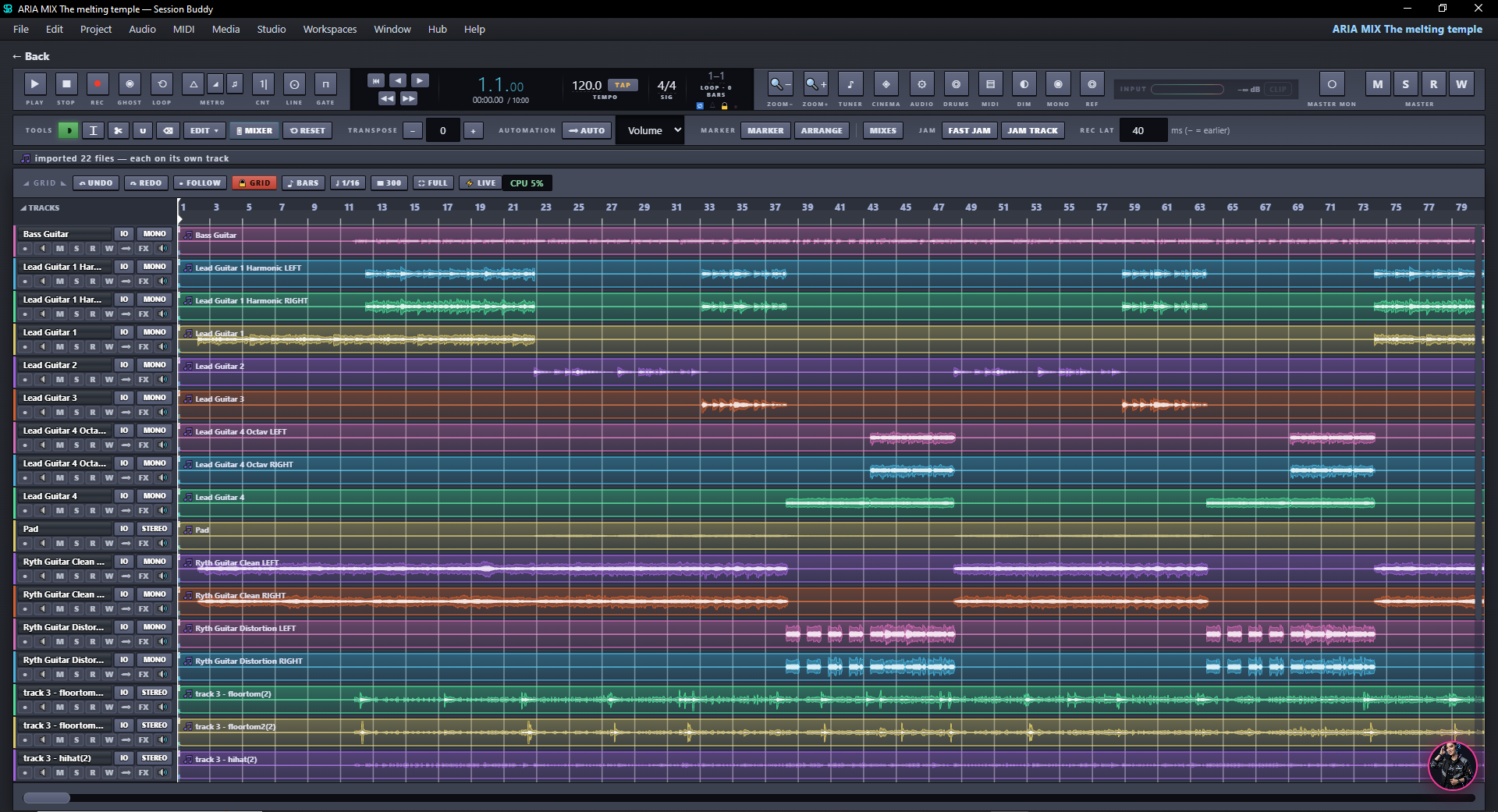Increase transpose with the plus button
The image size is (1498, 812).
pyautogui.click(x=473, y=130)
